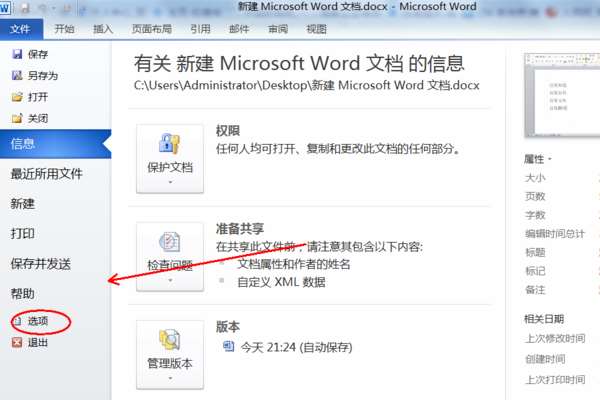Click the 页数 property label
Screen dimensions: 600x400
tap(535, 196)
